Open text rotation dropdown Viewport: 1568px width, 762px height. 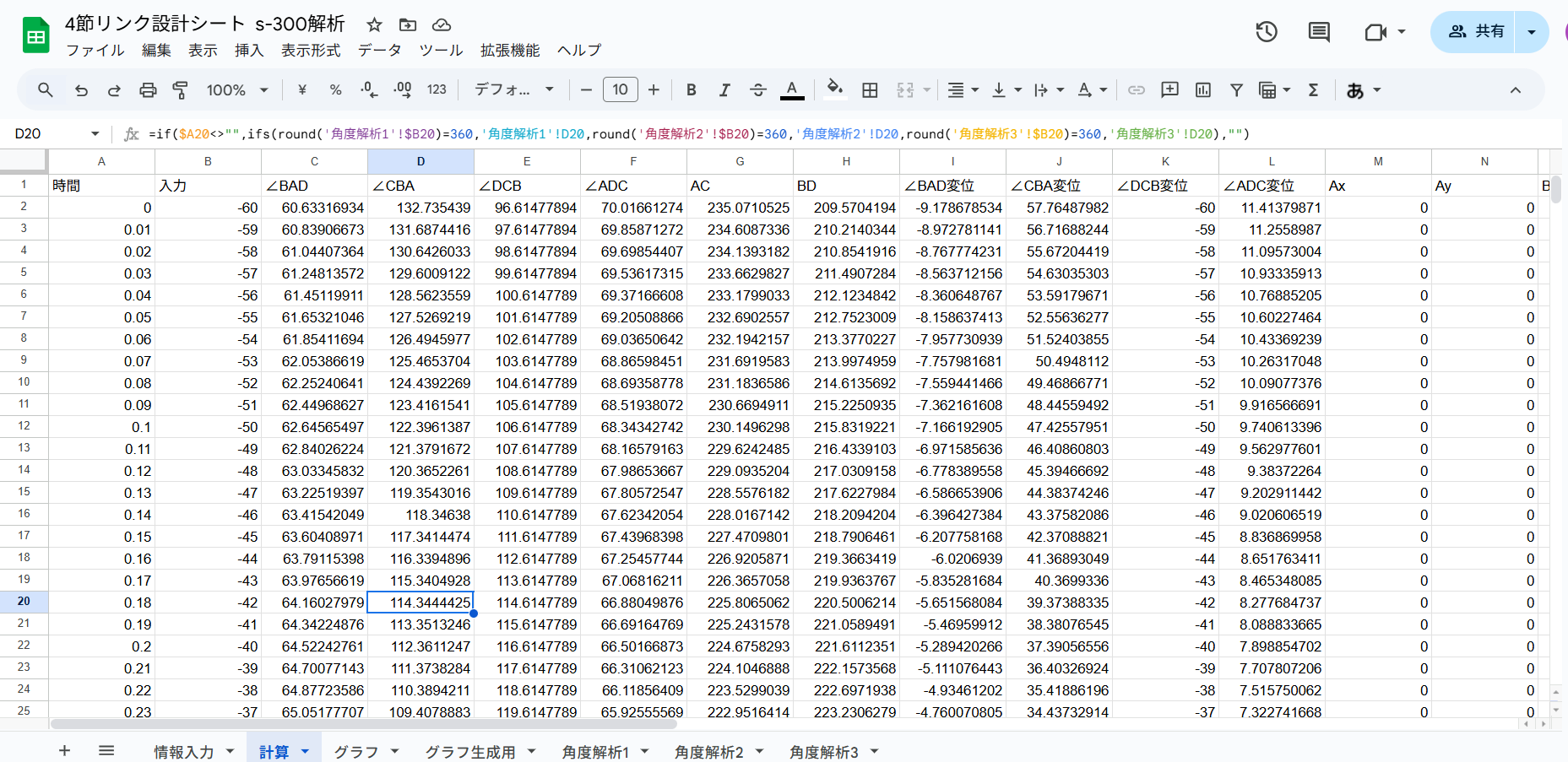point(1093,90)
